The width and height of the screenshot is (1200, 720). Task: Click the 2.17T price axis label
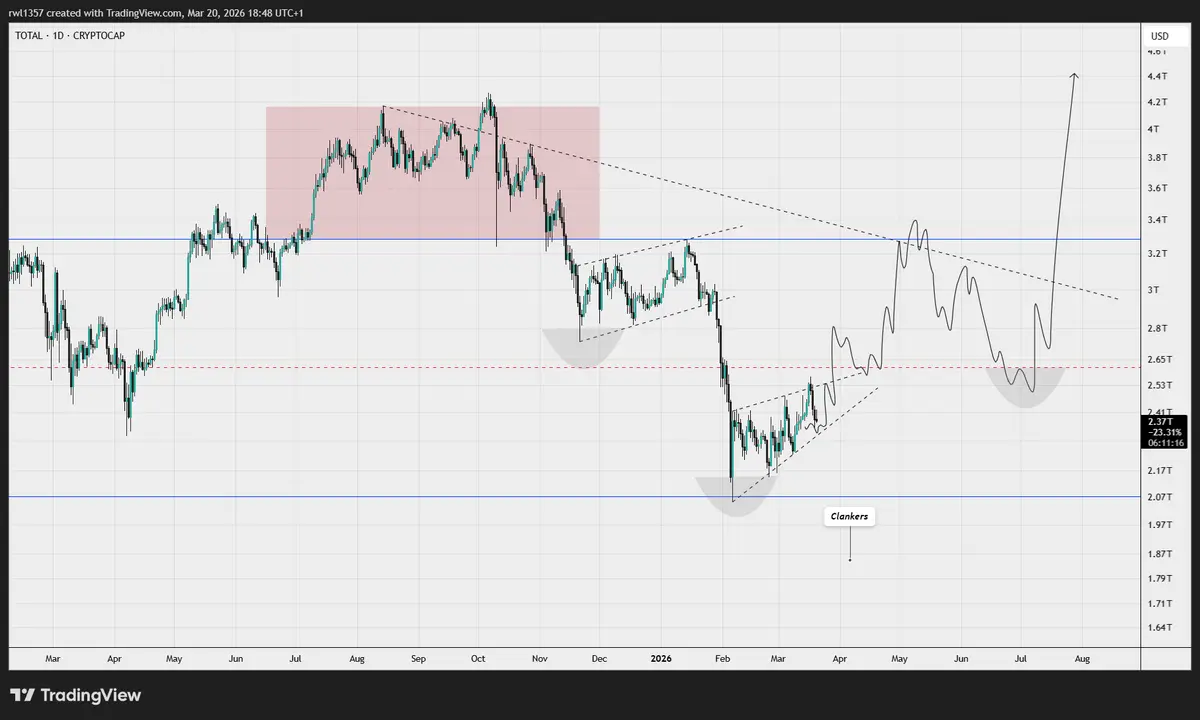point(1161,470)
